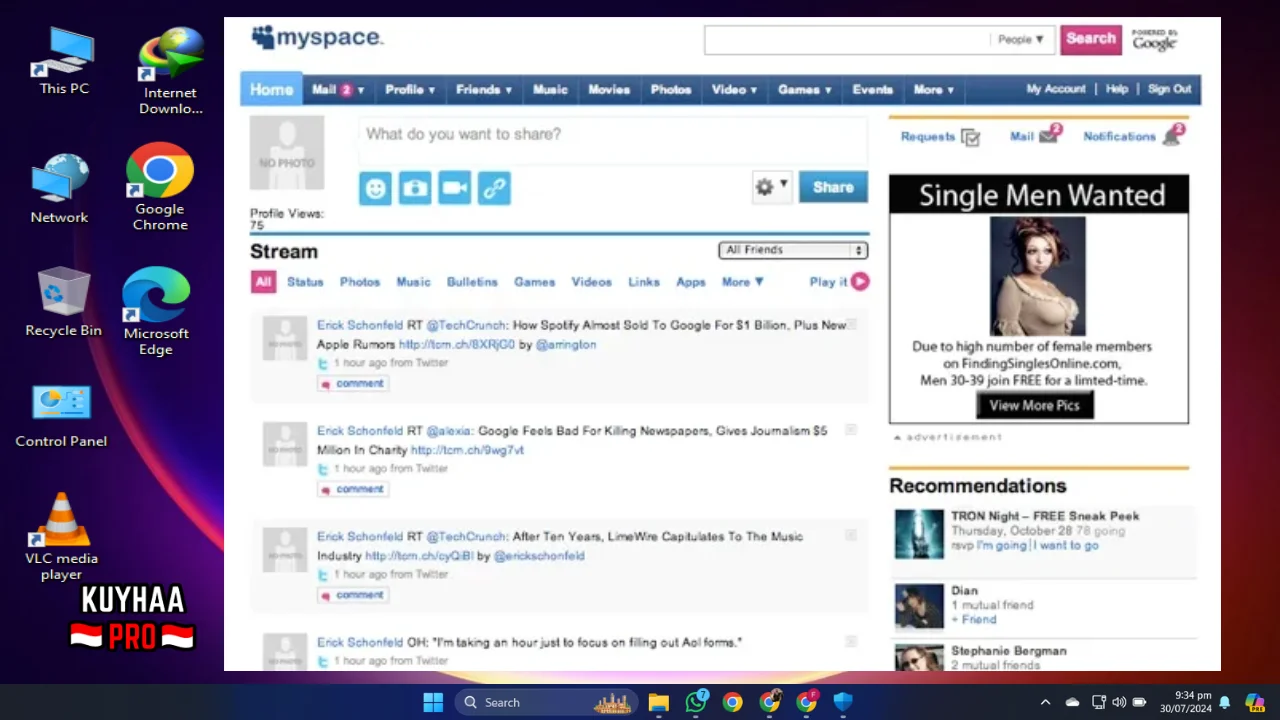Click the Help link

click(1117, 89)
